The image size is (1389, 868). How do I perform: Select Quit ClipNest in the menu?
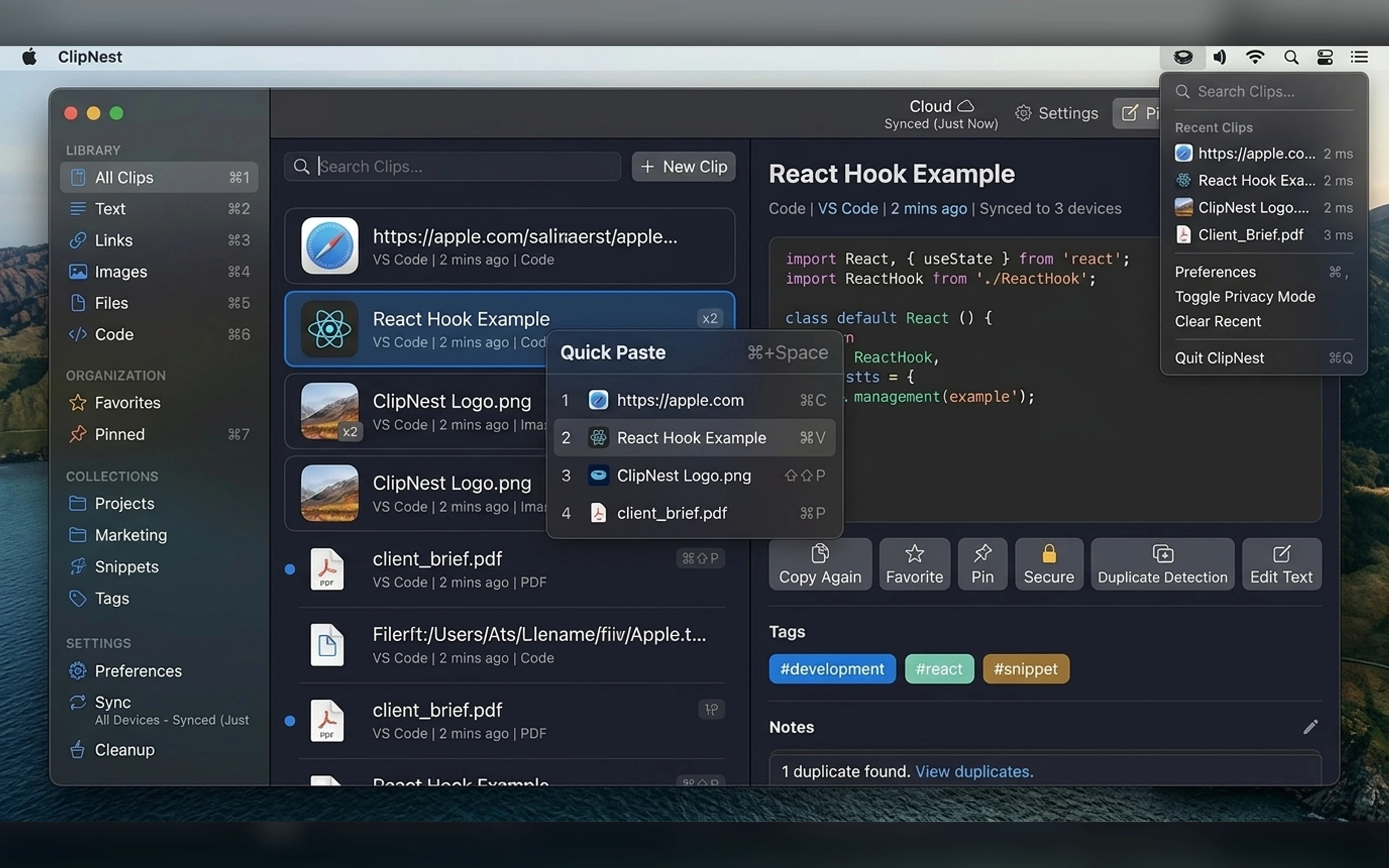click(1263, 358)
